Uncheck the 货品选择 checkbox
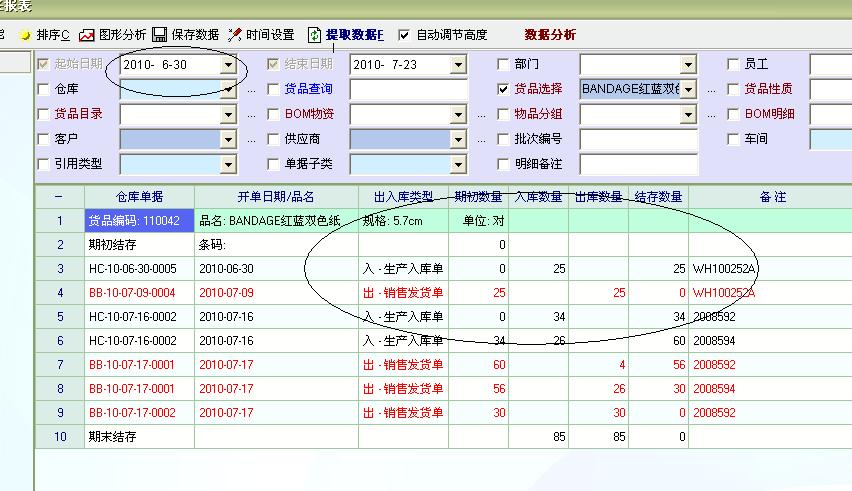Image resolution: width=852 pixels, height=491 pixels. coord(504,89)
